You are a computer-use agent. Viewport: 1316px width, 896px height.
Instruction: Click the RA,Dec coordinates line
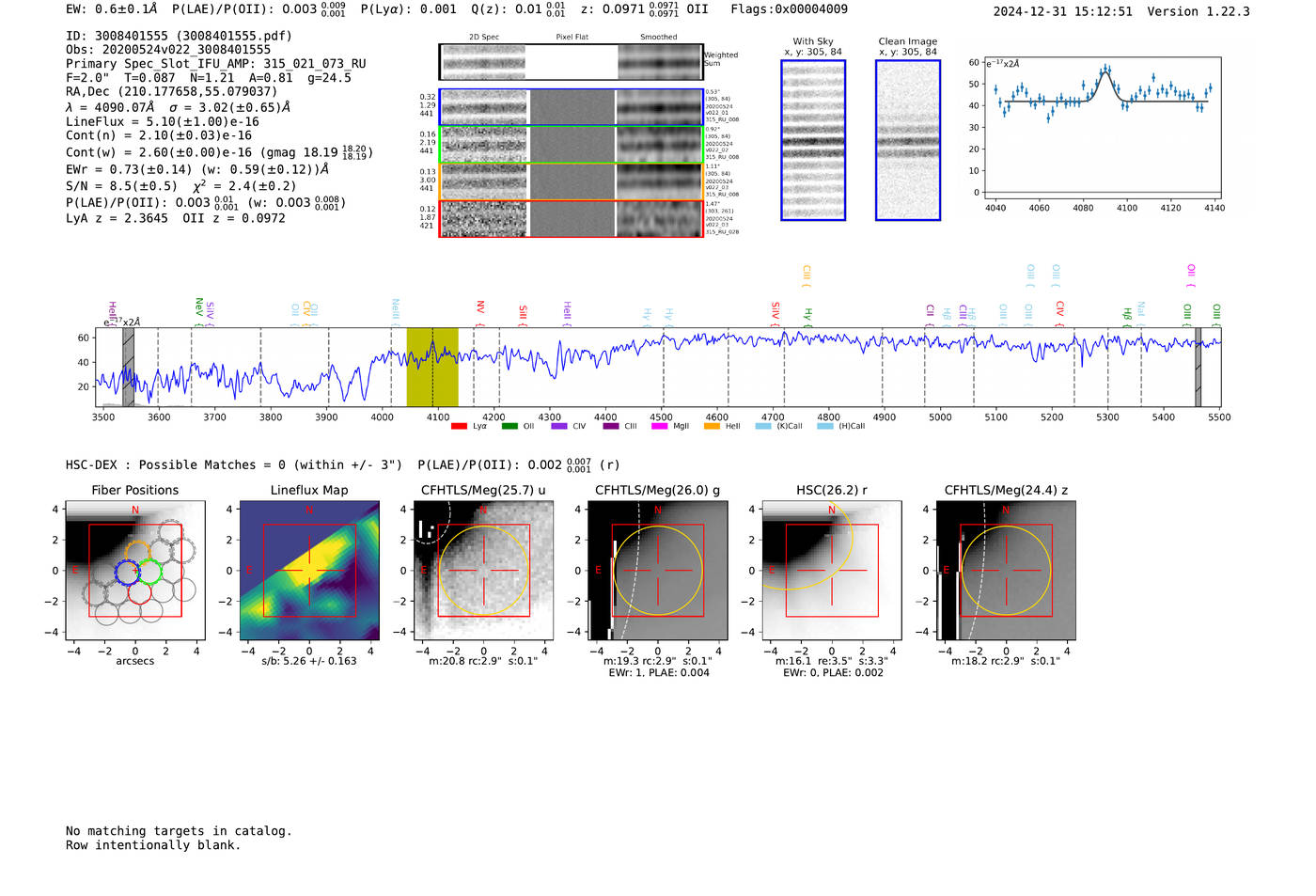coord(171,91)
